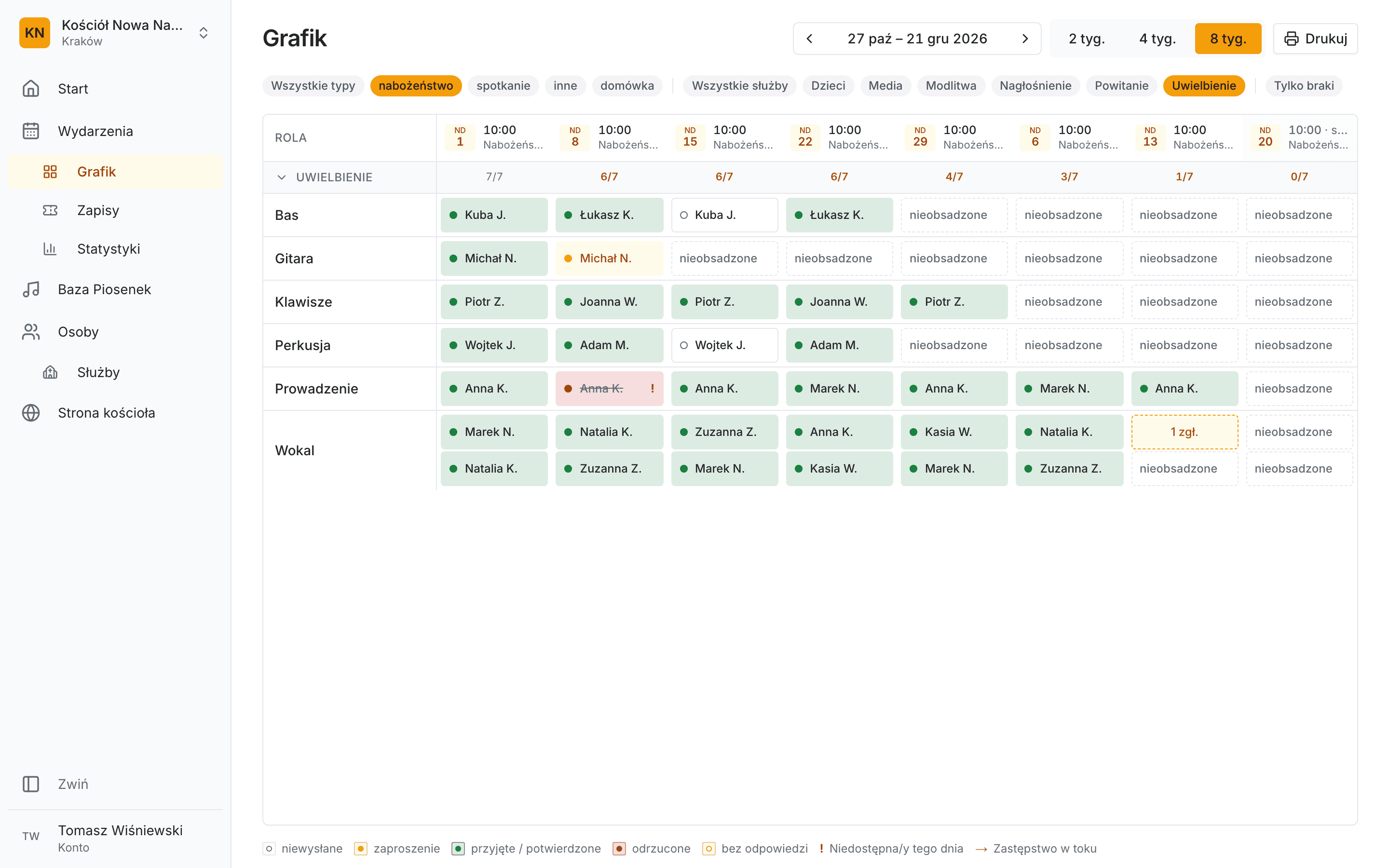Select the 8 tyg. view
1389x868 pixels.
1228,39
